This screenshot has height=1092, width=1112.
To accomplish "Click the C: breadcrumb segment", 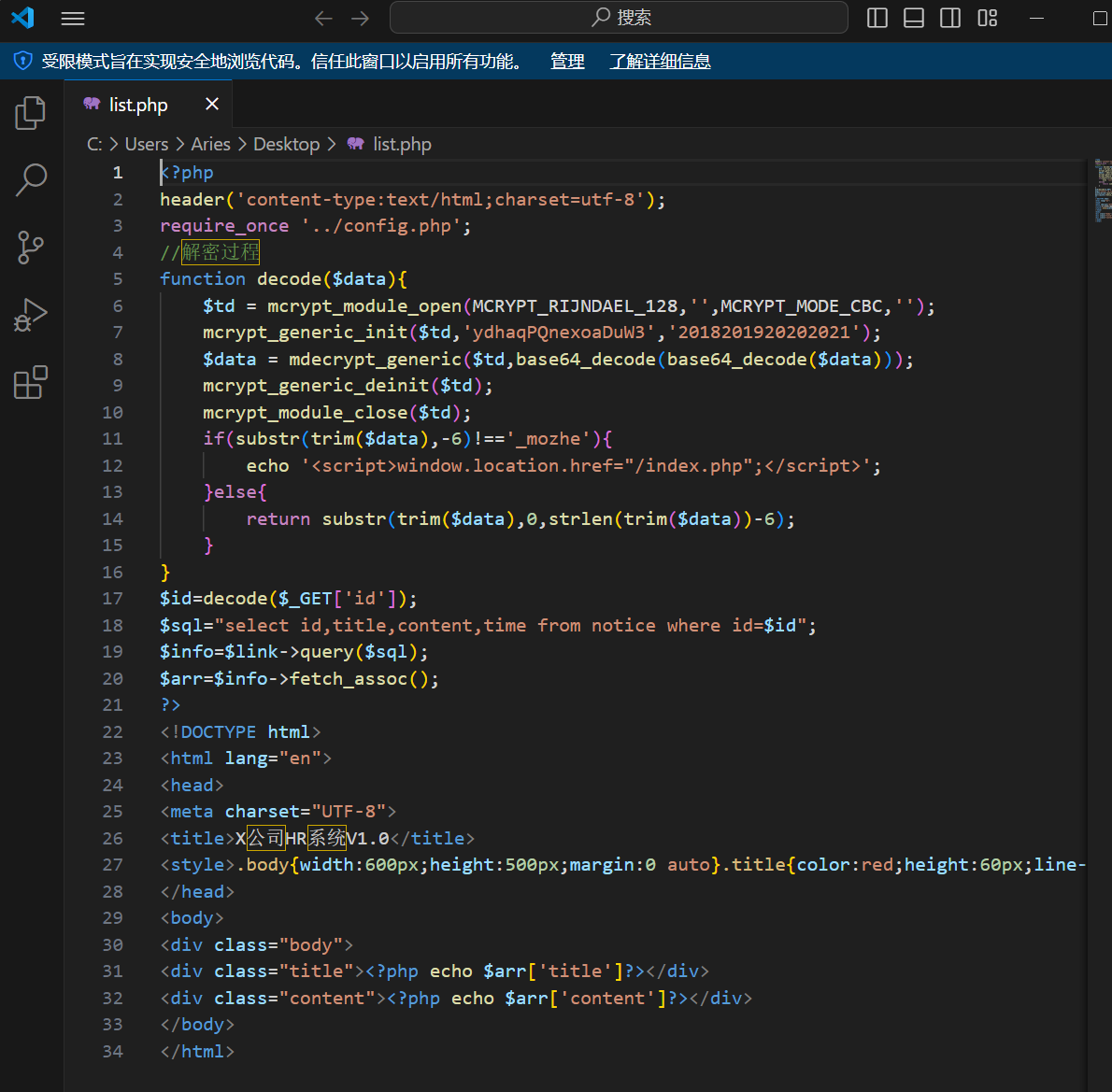I will [x=94, y=145].
